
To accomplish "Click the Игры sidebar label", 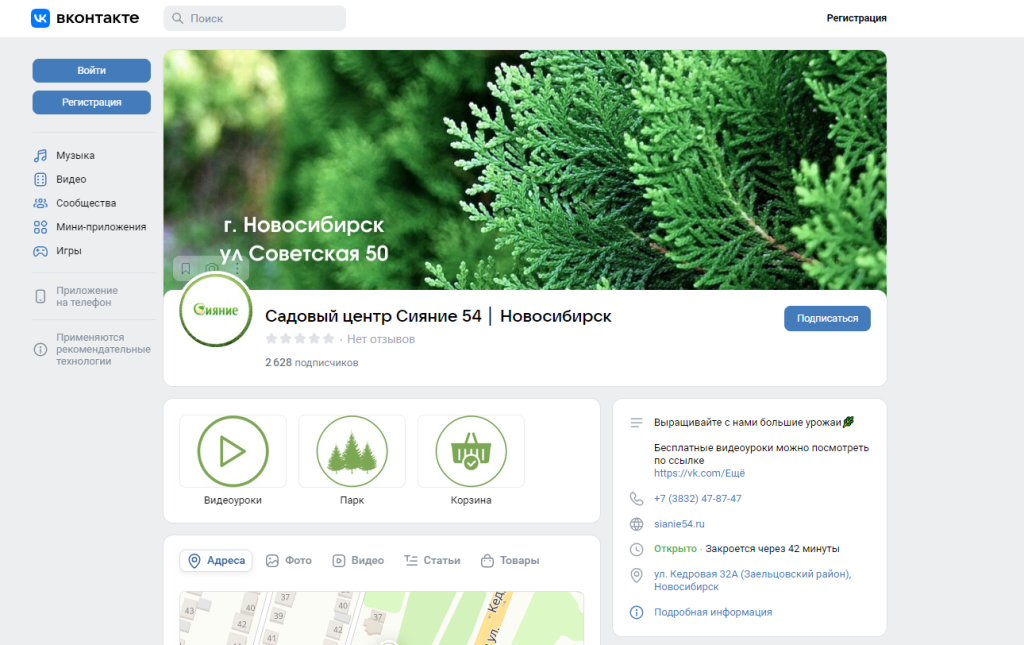I will pyautogui.click(x=69, y=251).
